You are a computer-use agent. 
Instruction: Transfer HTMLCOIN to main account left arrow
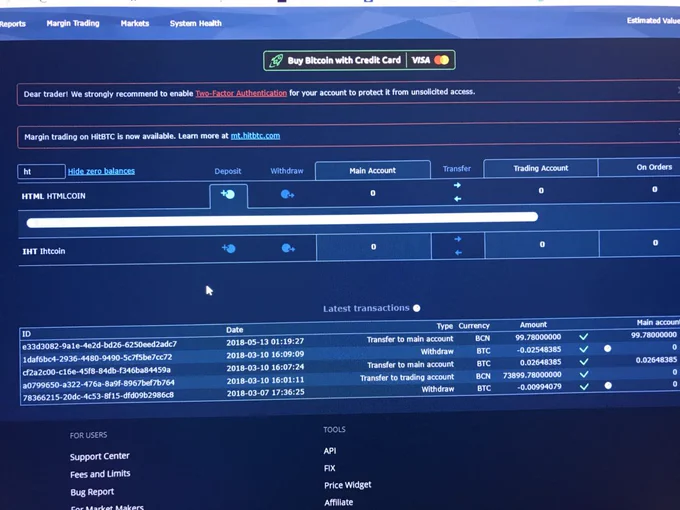(457, 199)
